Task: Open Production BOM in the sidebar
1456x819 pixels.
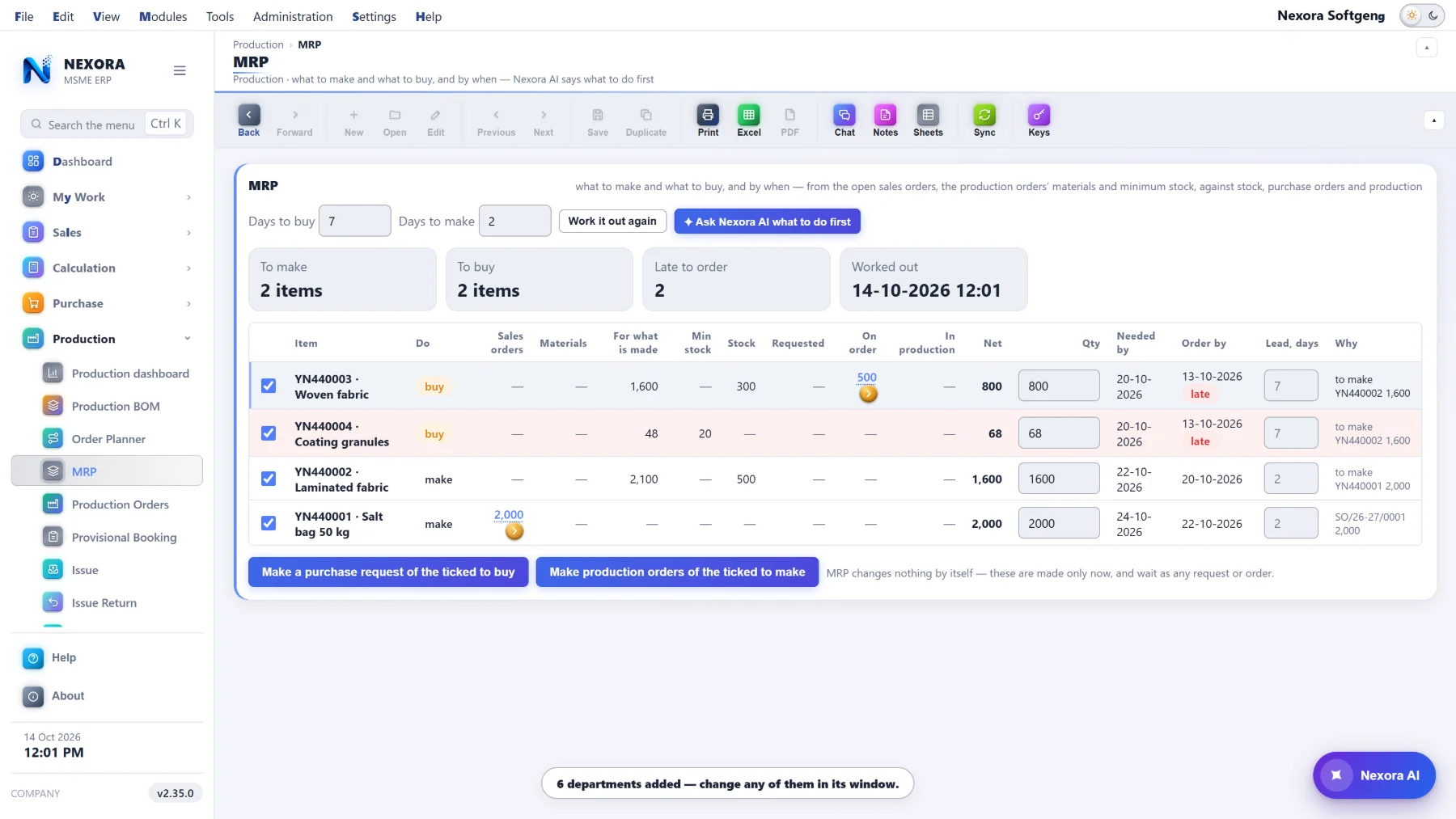Action: click(107, 406)
